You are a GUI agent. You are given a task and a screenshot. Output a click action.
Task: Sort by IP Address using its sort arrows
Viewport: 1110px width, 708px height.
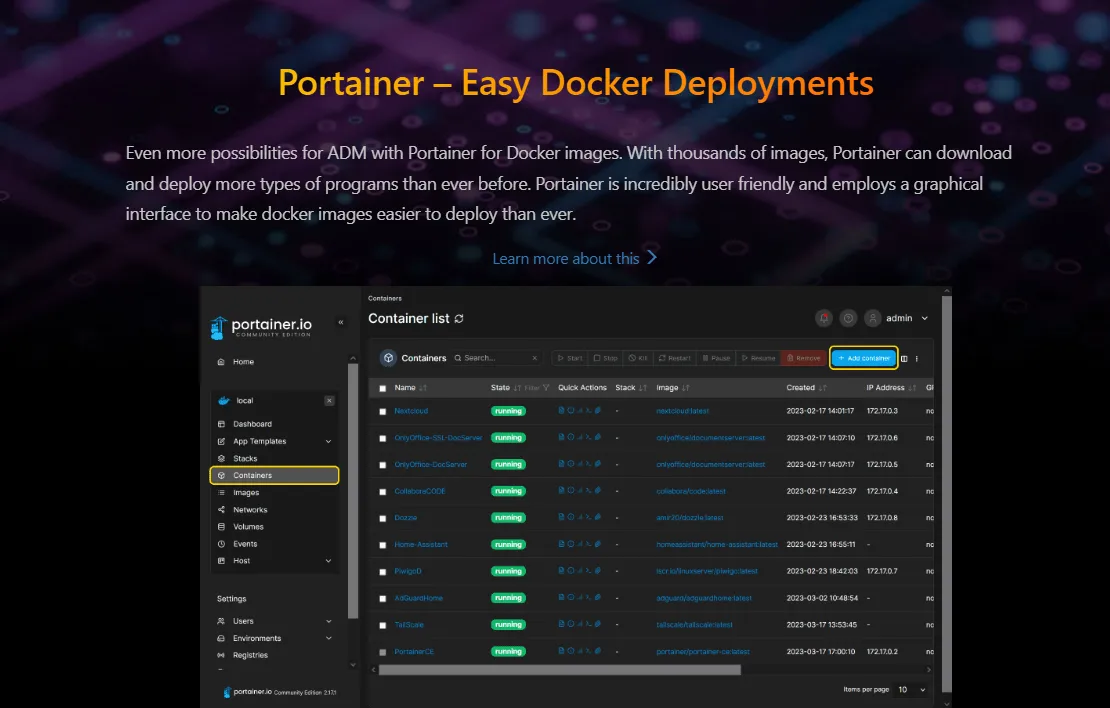pos(912,388)
